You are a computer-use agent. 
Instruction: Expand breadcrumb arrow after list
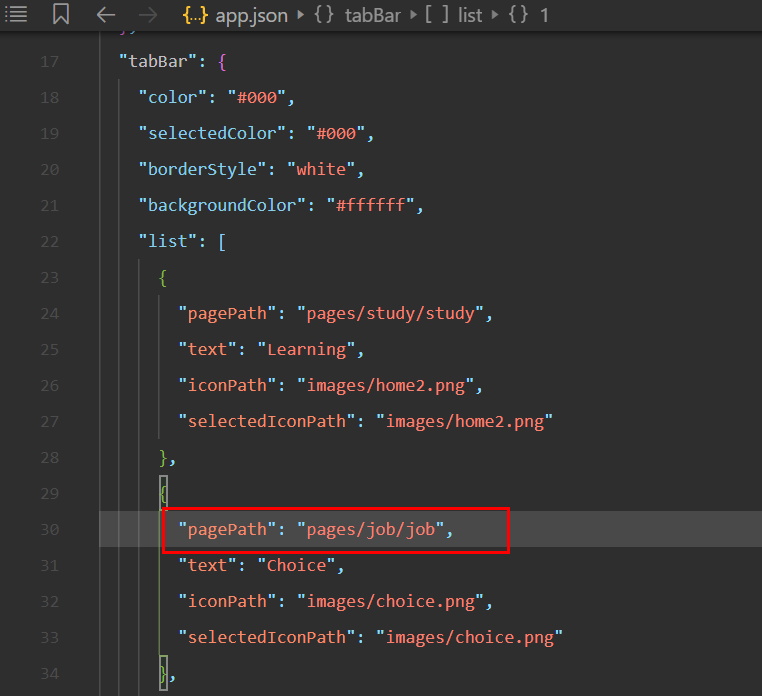[495, 15]
